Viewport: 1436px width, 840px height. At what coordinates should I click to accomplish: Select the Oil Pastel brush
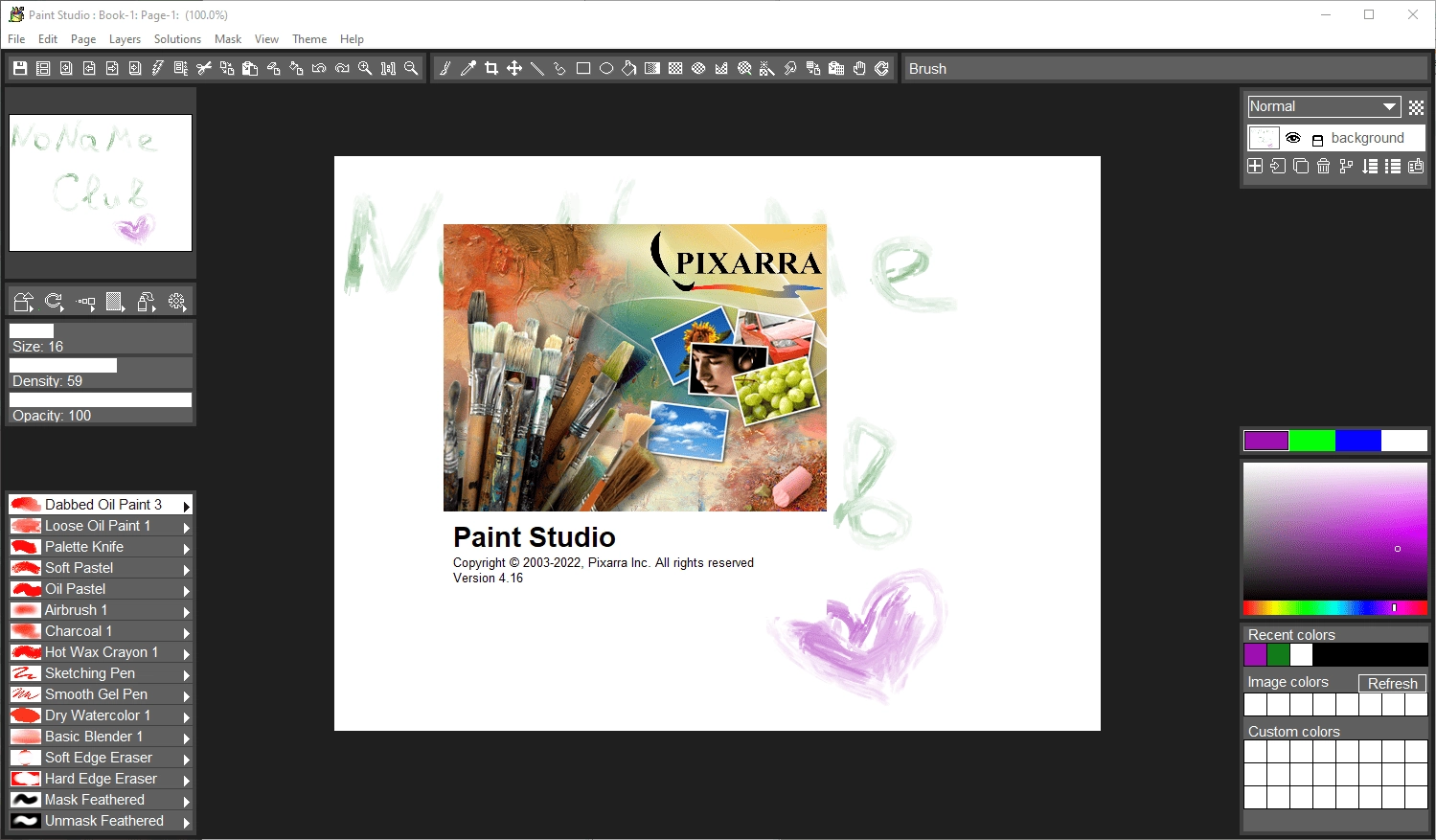click(101, 589)
